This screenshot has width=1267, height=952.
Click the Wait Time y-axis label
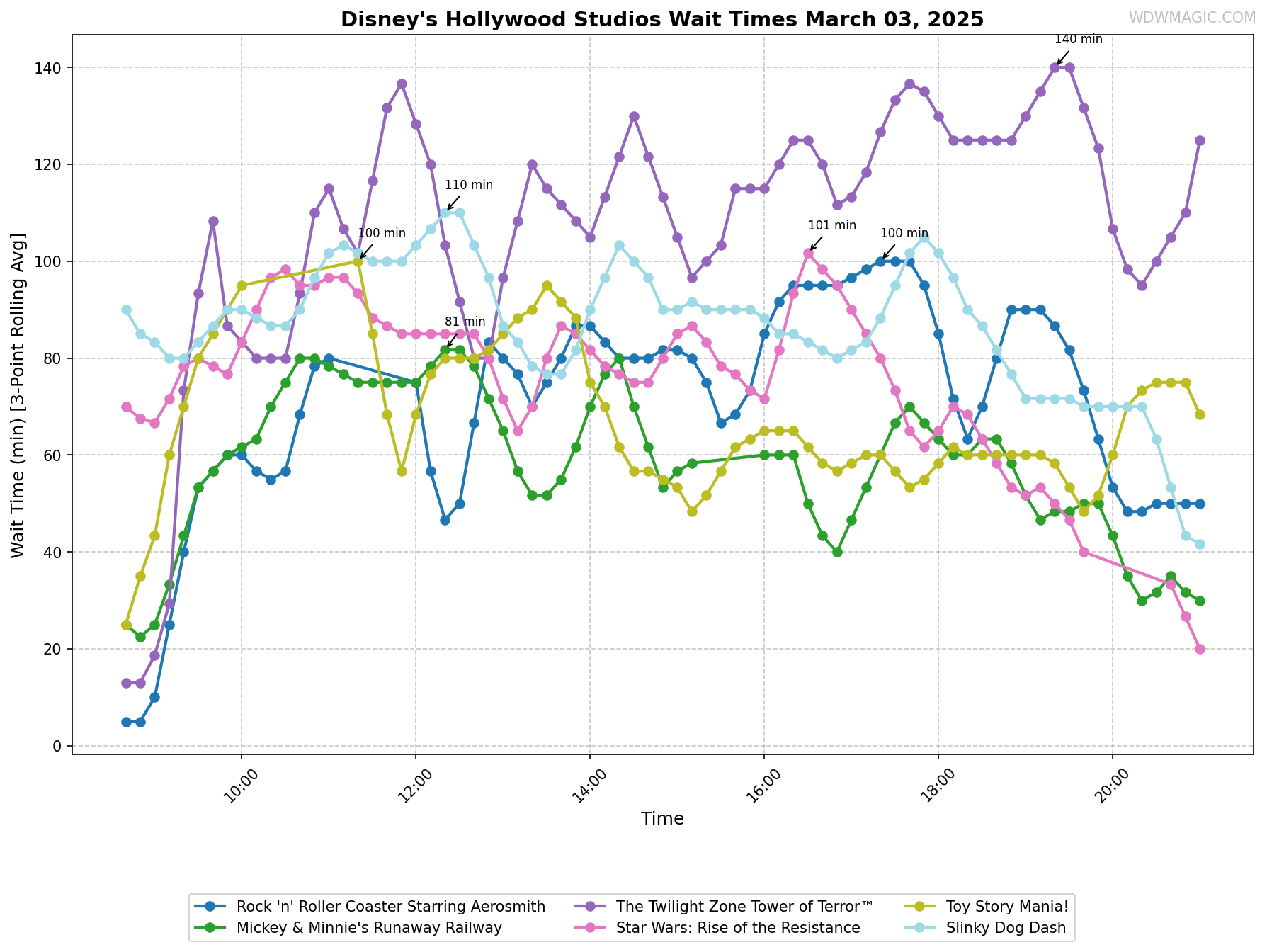coord(18,395)
